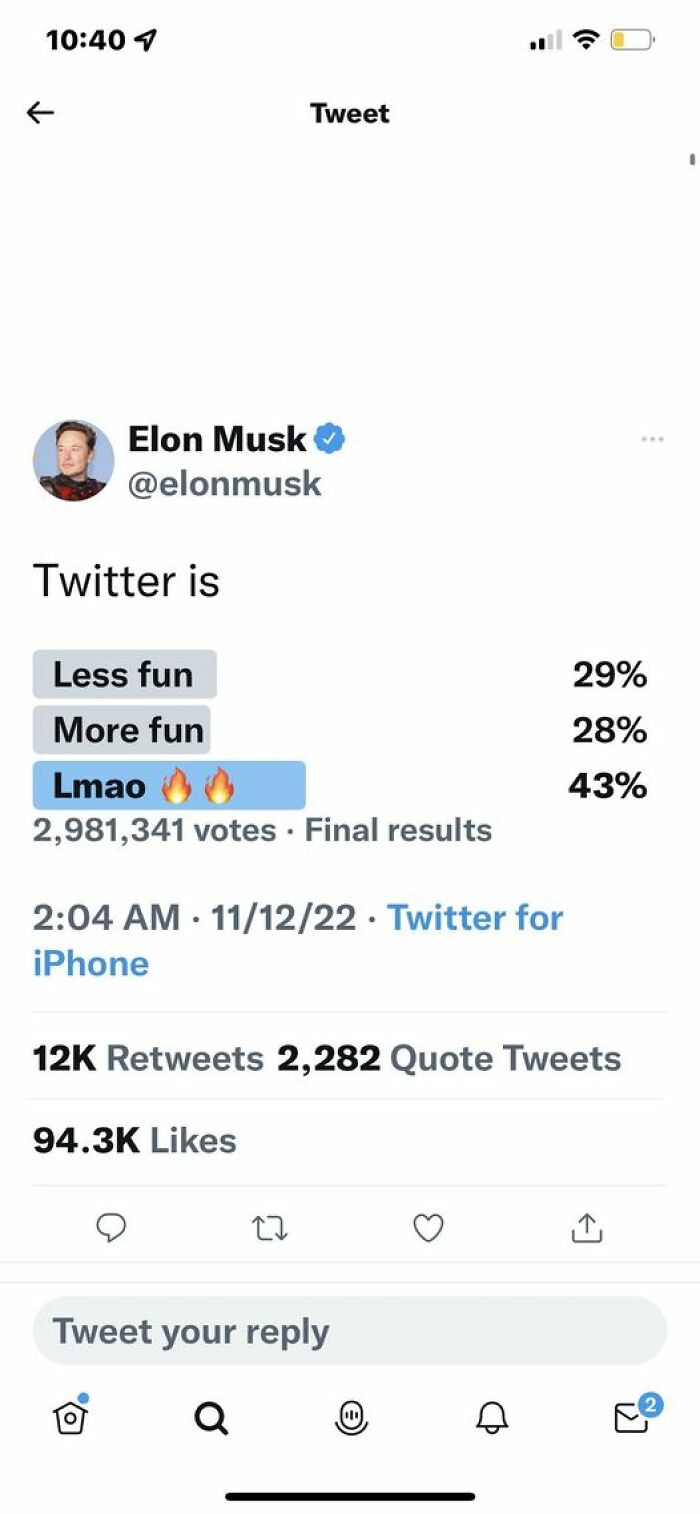Tap the Elon Musk profile picture
Viewport: 700px width, 1514px height.
click(x=74, y=460)
